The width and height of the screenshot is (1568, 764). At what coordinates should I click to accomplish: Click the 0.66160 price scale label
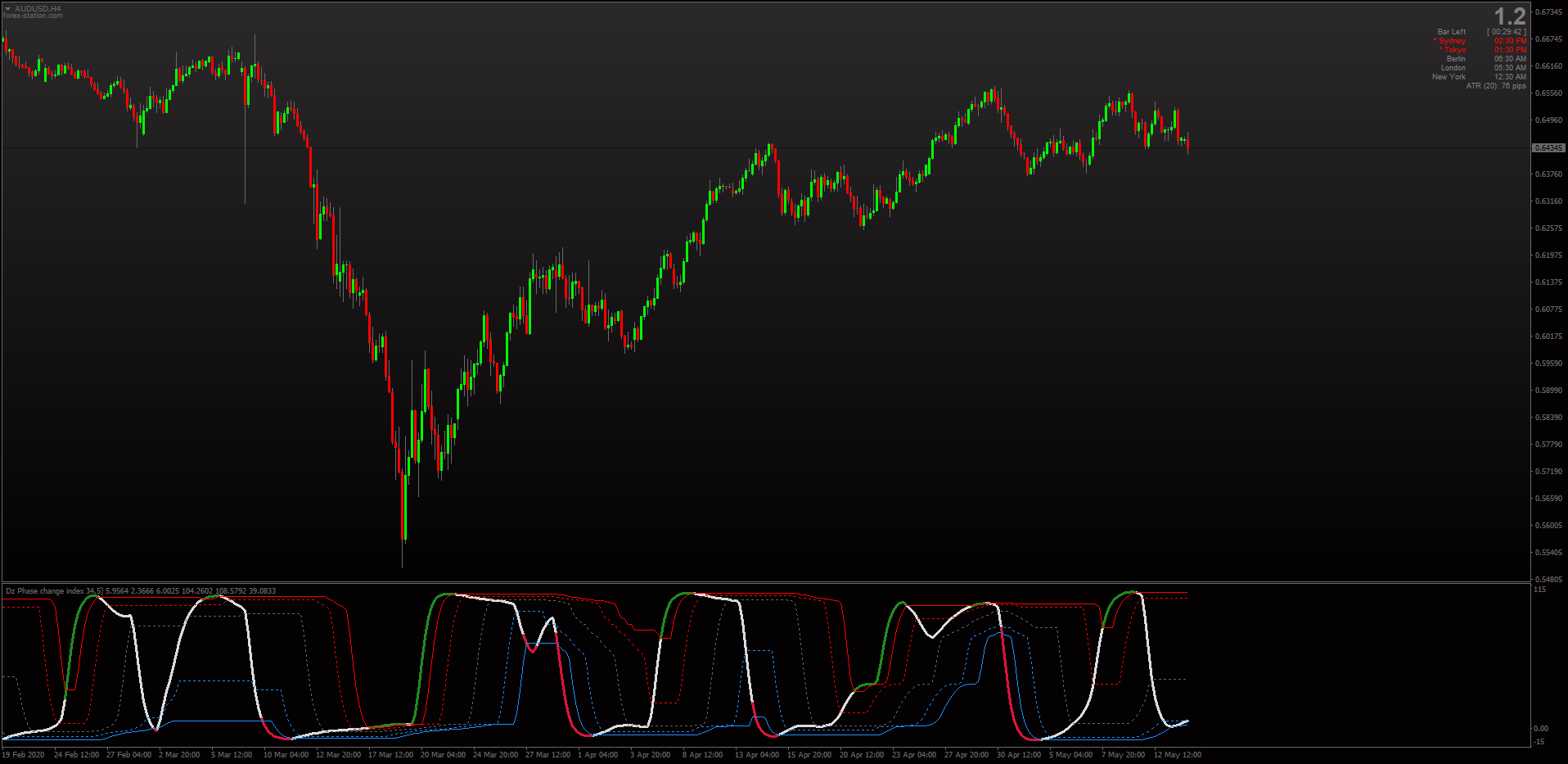(x=1548, y=66)
